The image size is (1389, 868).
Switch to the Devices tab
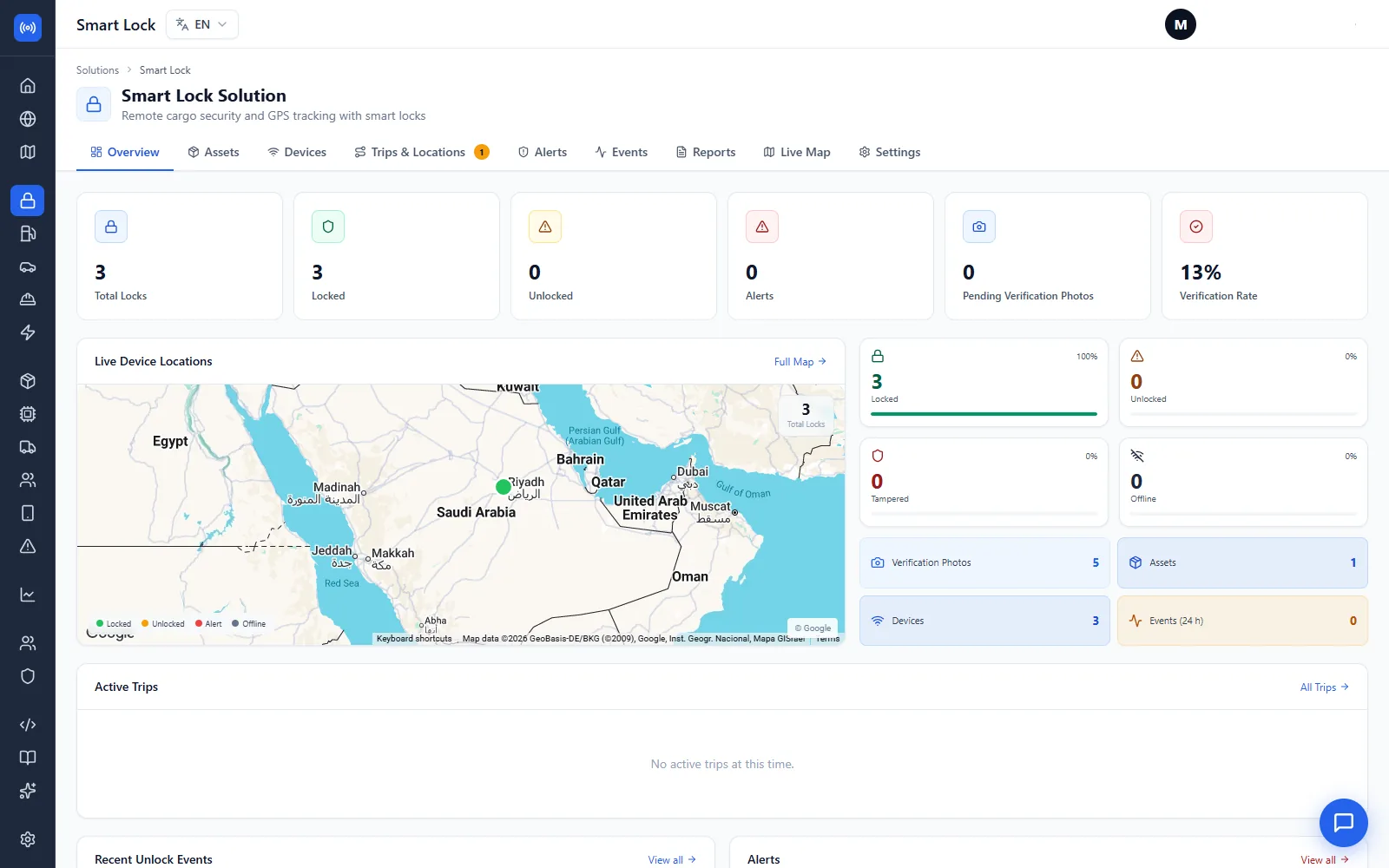point(297,152)
